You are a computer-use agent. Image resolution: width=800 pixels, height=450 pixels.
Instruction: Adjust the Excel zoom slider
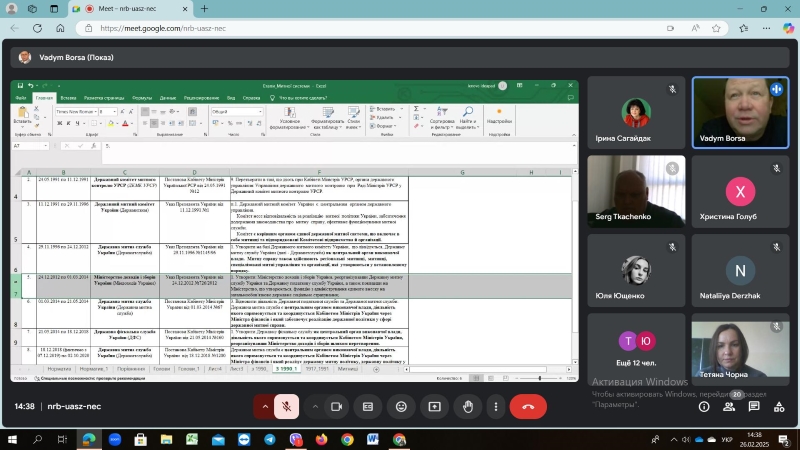pyautogui.click(x=539, y=378)
